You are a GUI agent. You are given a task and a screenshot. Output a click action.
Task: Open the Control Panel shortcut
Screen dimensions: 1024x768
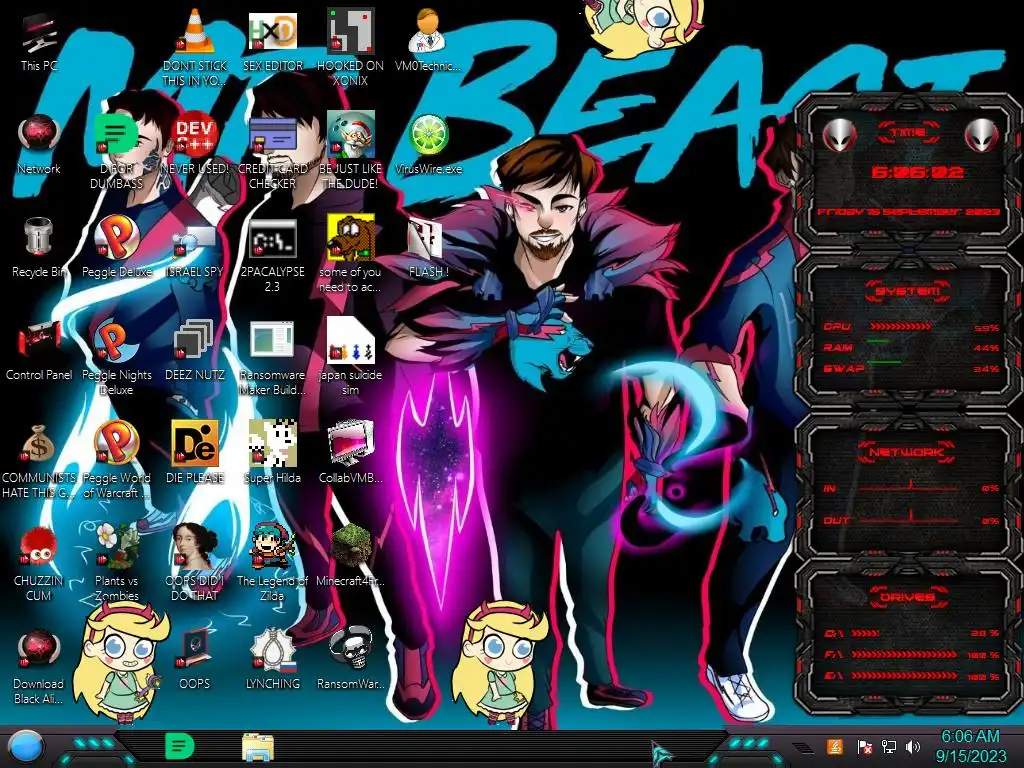click(x=39, y=350)
